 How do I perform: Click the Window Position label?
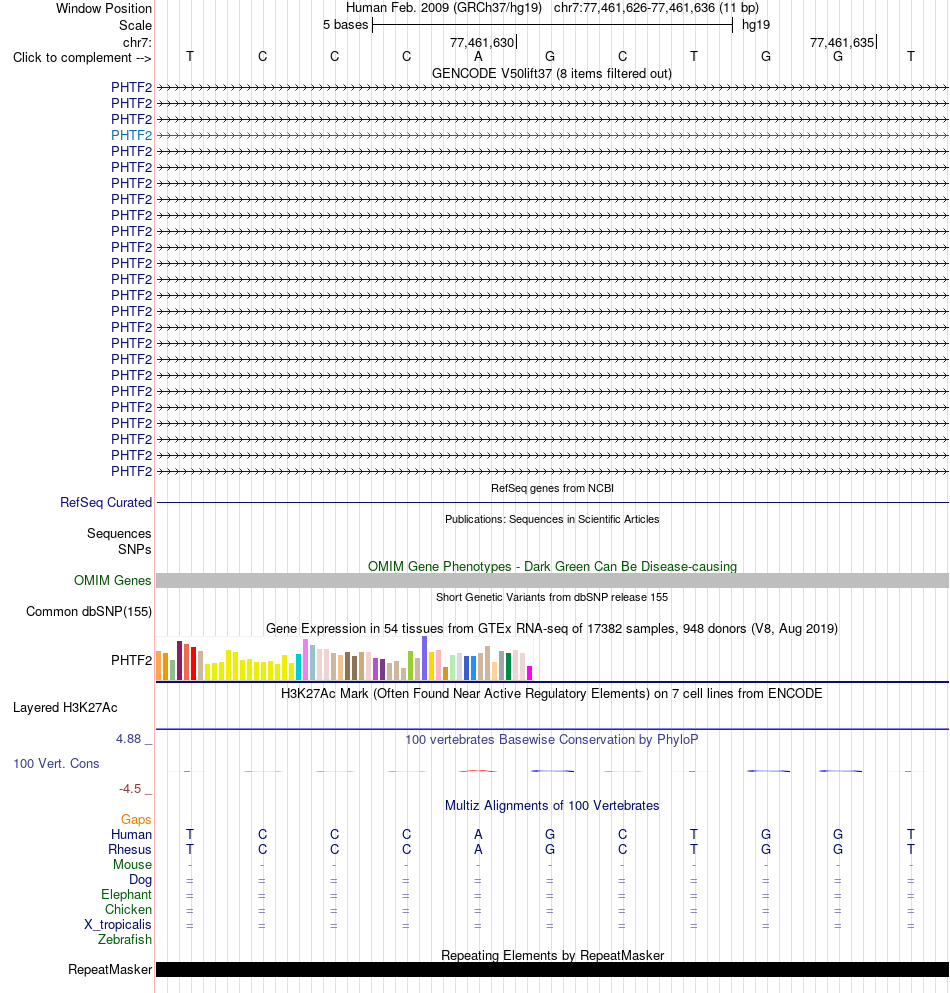(x=104, y=8)
